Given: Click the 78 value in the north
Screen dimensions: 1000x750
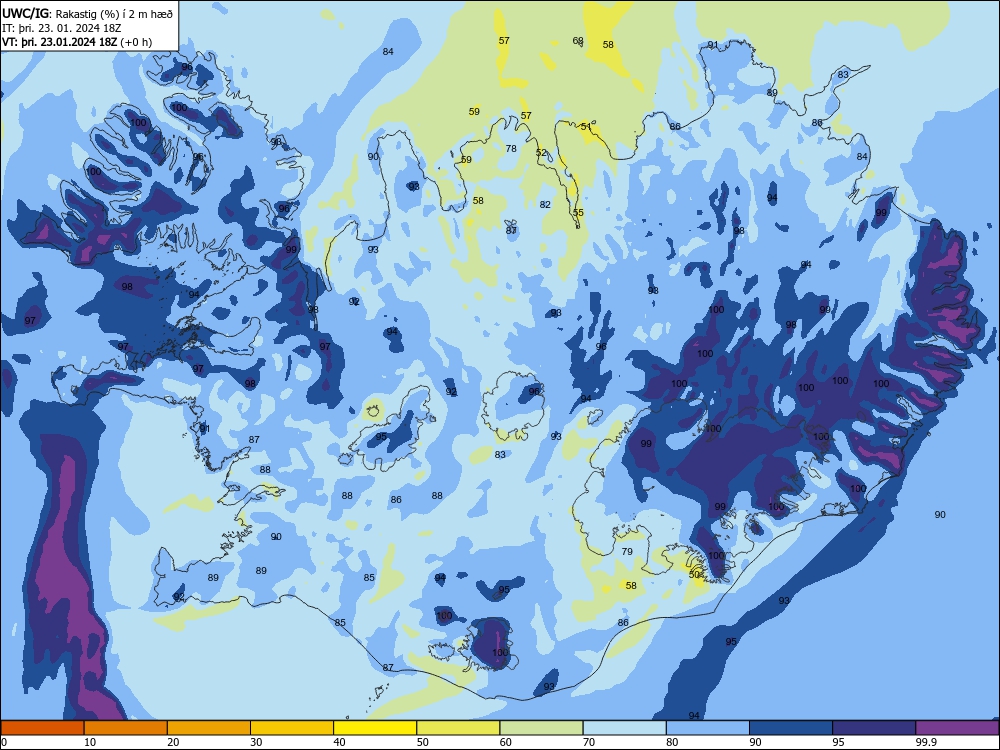Looking at the screenshot, I should tap(511, 149).
